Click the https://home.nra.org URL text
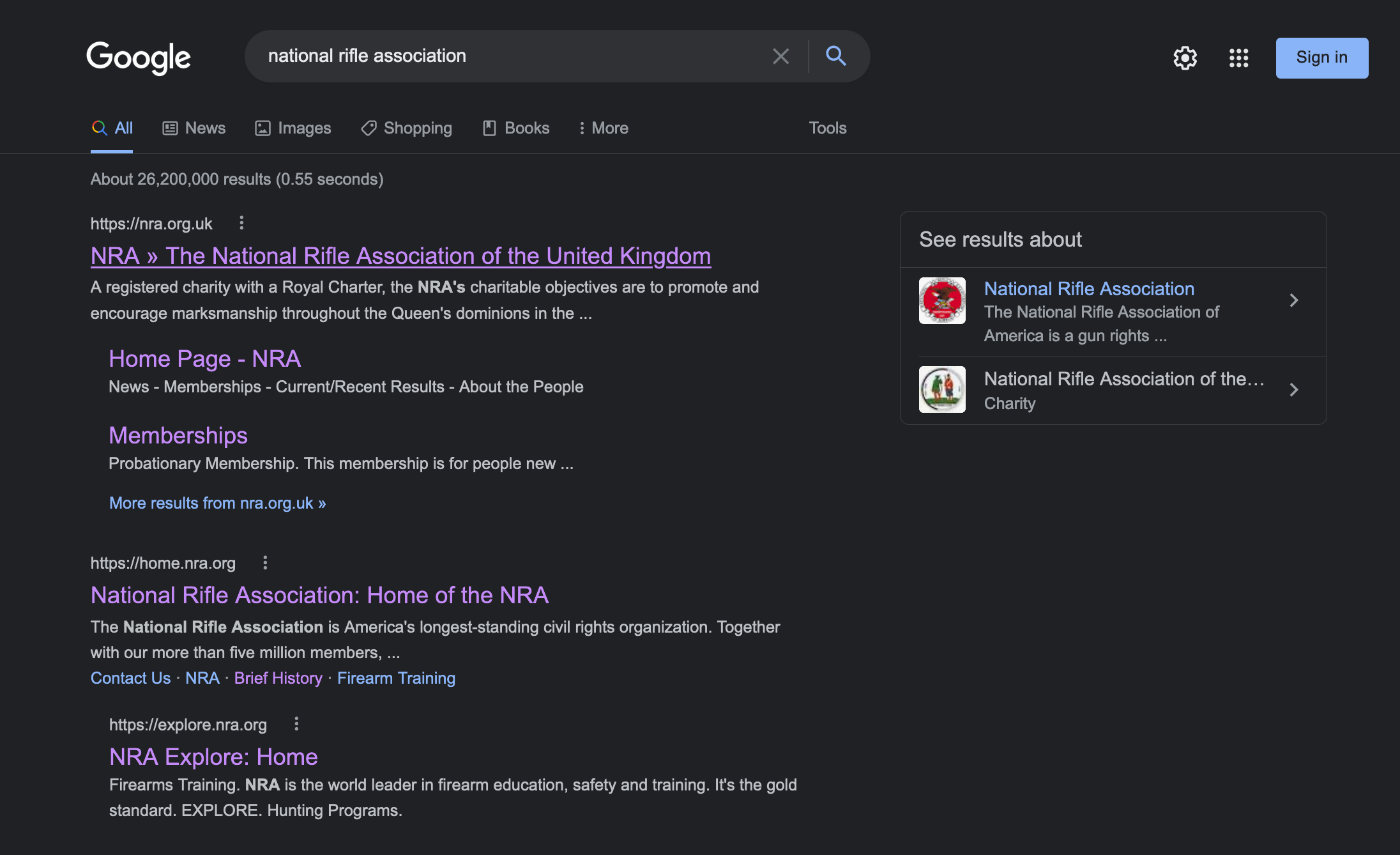 click(x=163, y=563)
